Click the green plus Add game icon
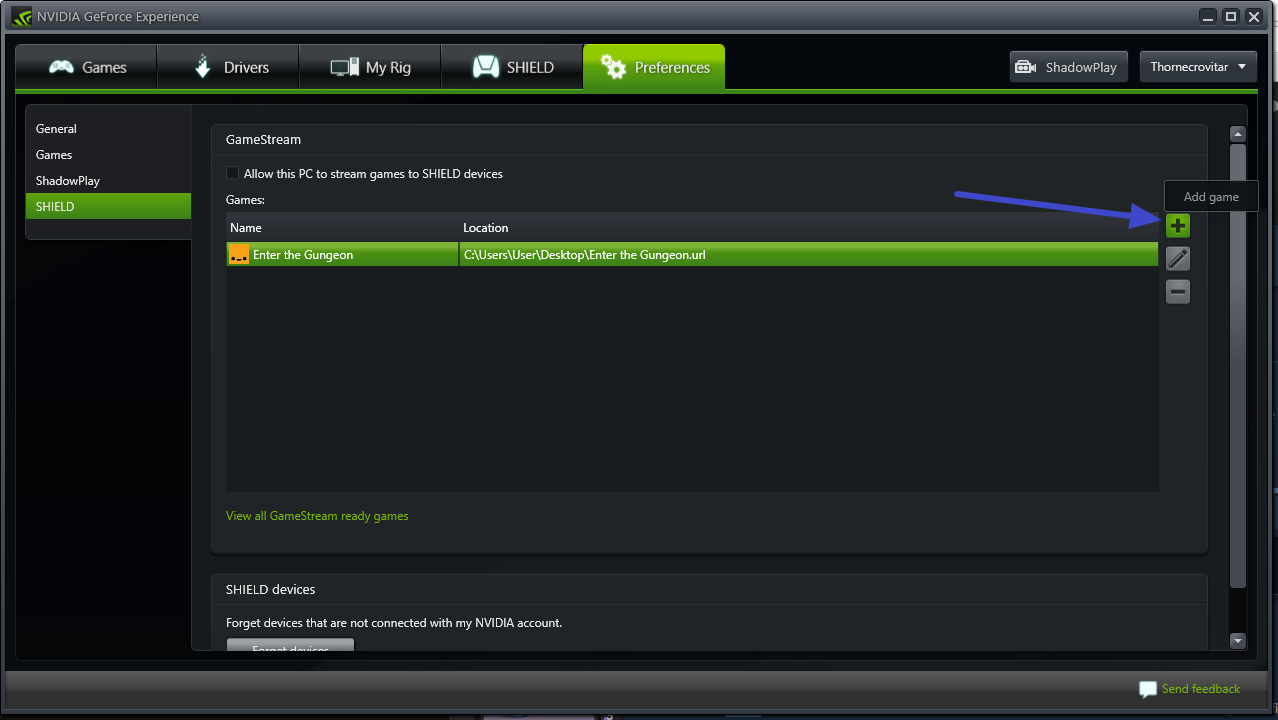Viewport: 1278px width, 720px height. [x=1178, y=225]
